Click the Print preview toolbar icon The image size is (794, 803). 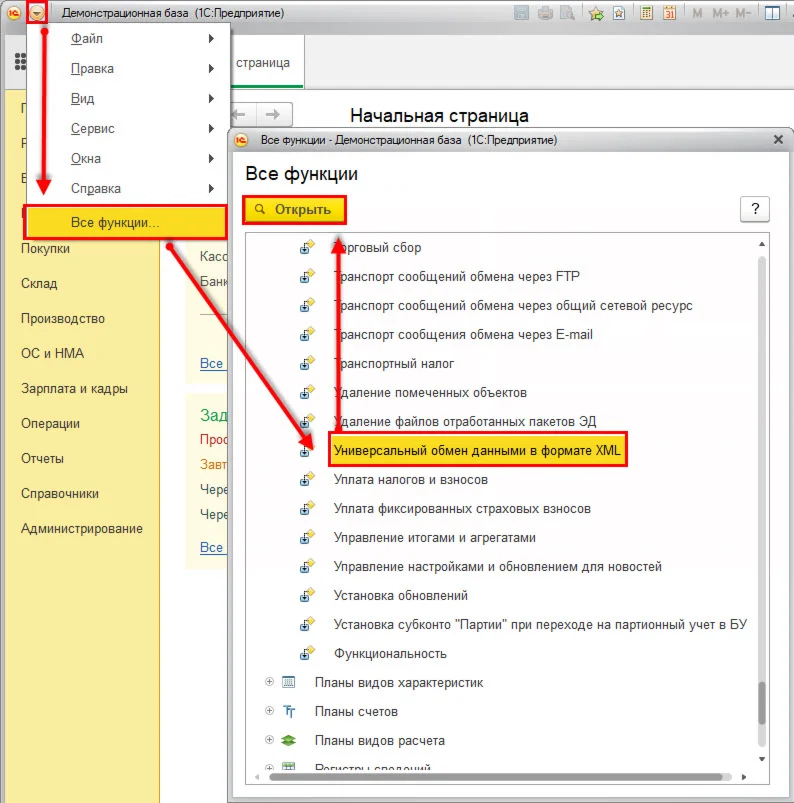(568, 13)
